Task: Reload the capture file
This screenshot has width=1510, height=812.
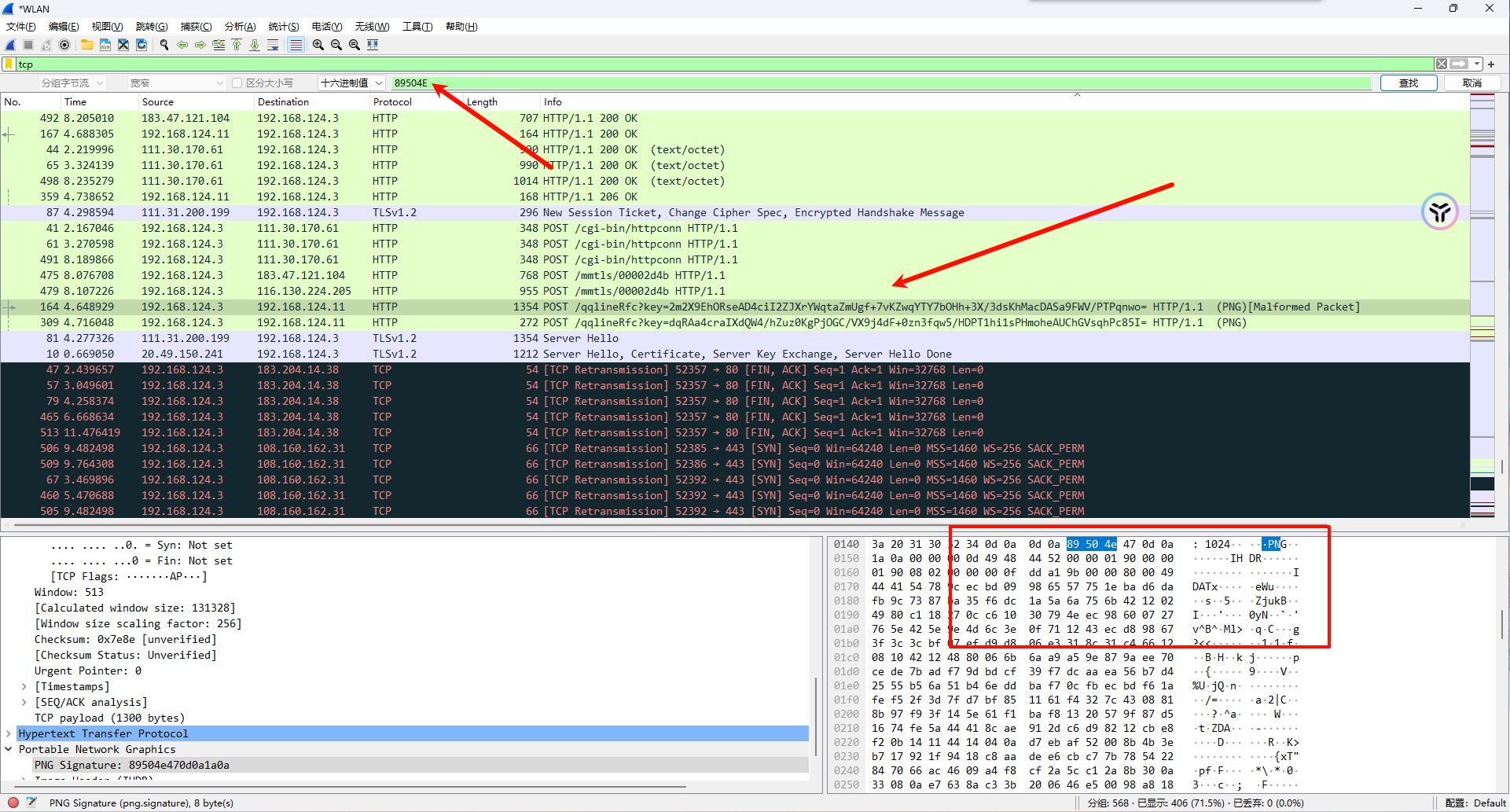Action: click(141, 45)
